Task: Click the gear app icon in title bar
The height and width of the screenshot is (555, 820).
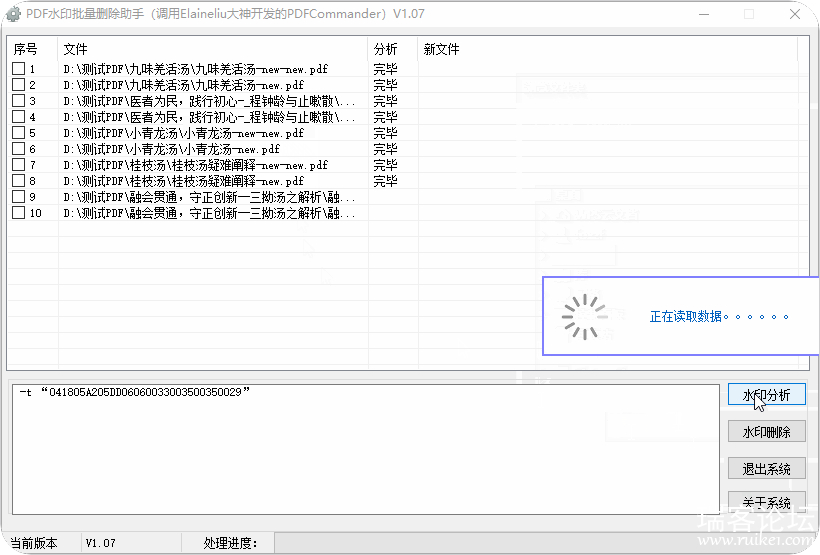Action: [x=13, y=14]
